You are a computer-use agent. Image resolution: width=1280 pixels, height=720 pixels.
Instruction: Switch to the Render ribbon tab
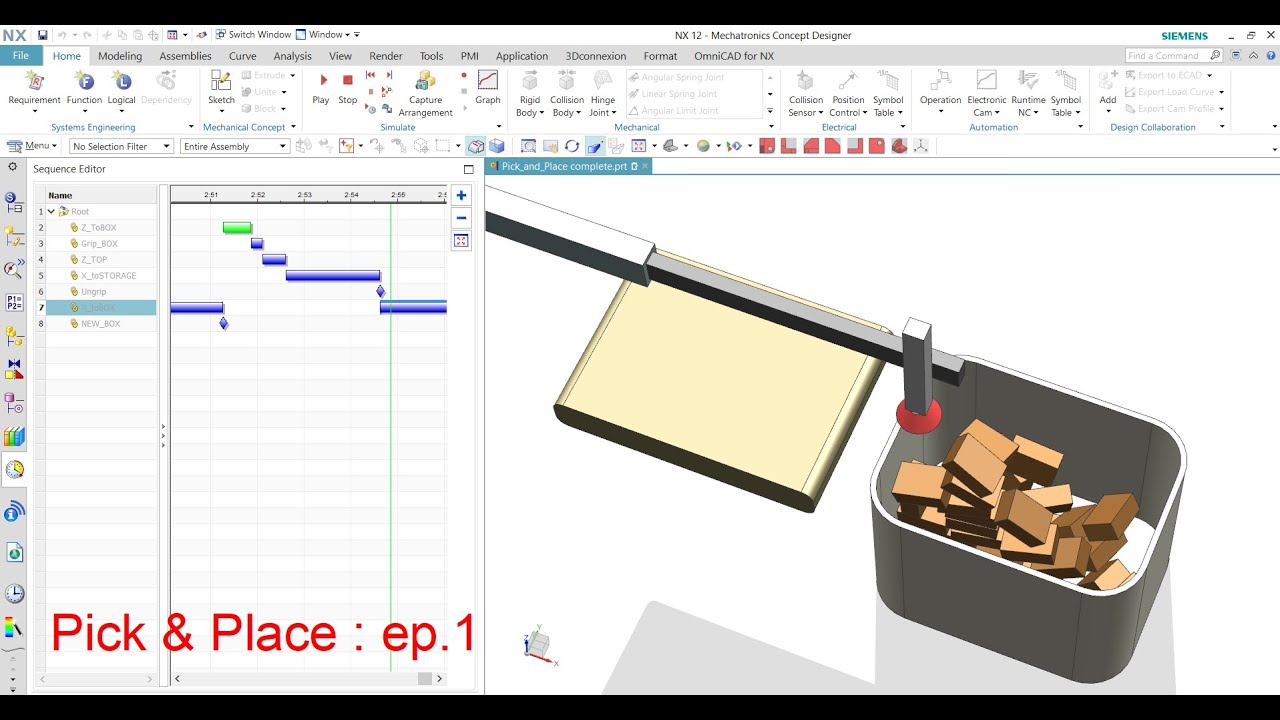tap(386, 56)
